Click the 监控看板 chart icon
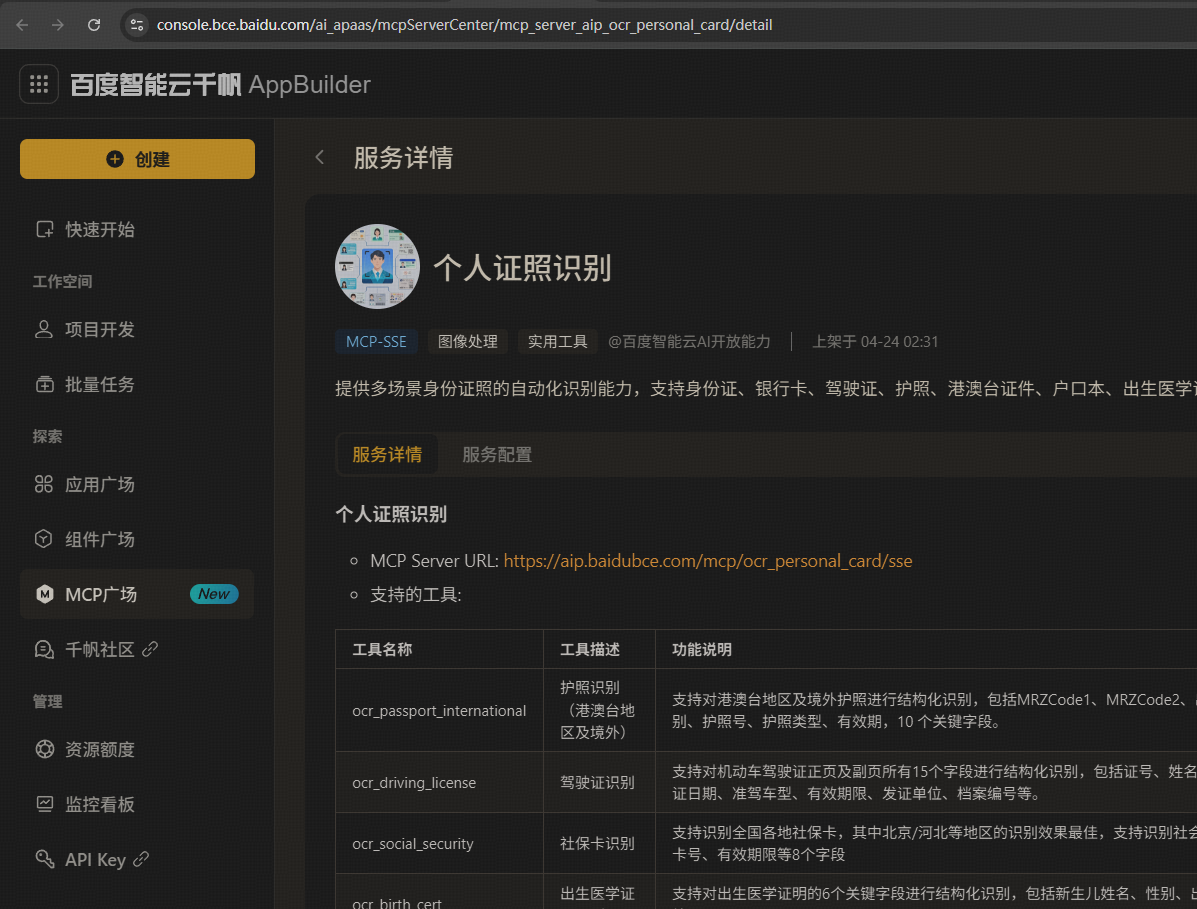This screenshot has height=909, width=1197. [44, 804]
